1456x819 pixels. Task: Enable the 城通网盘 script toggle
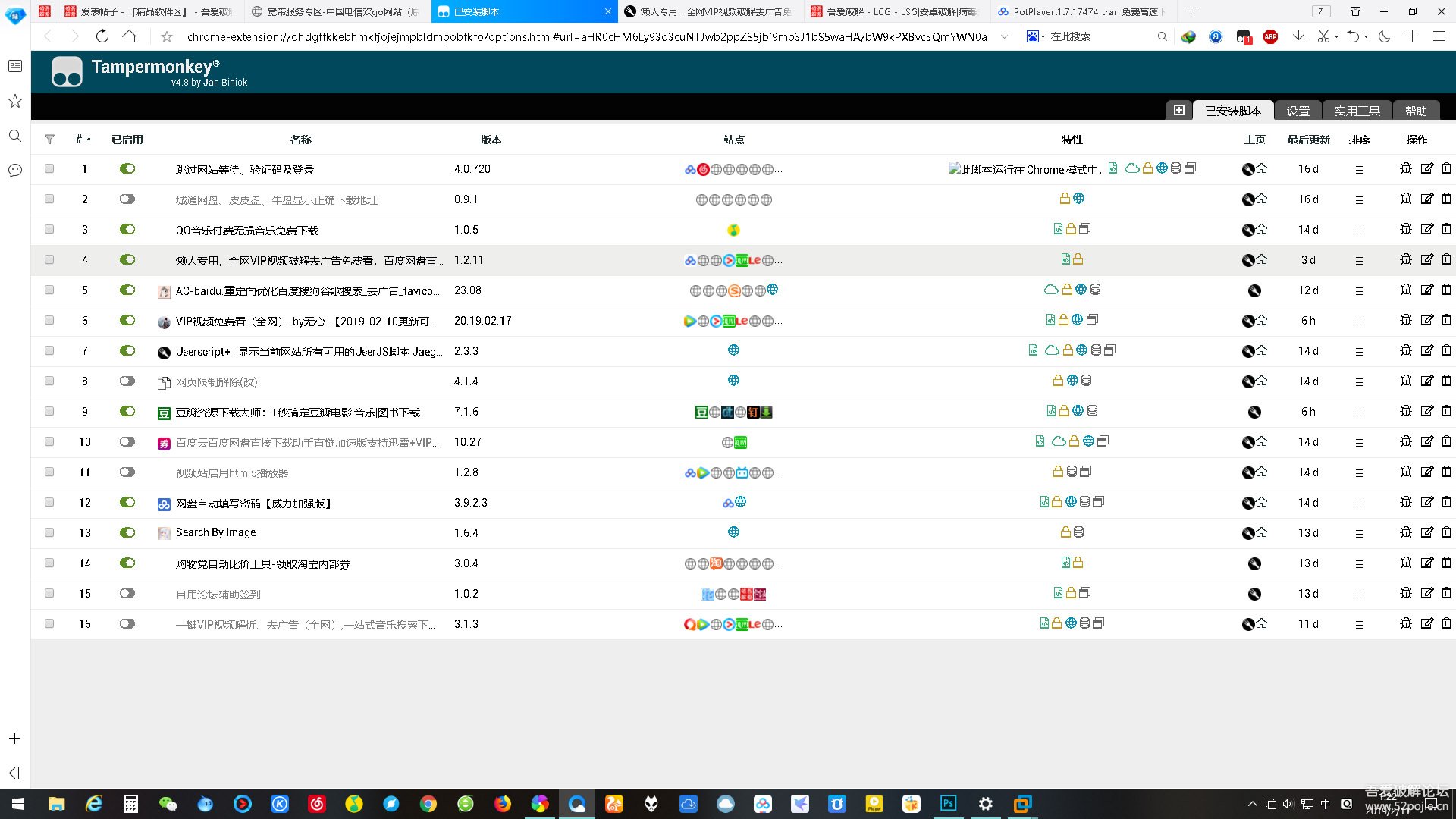click(127, 199)
